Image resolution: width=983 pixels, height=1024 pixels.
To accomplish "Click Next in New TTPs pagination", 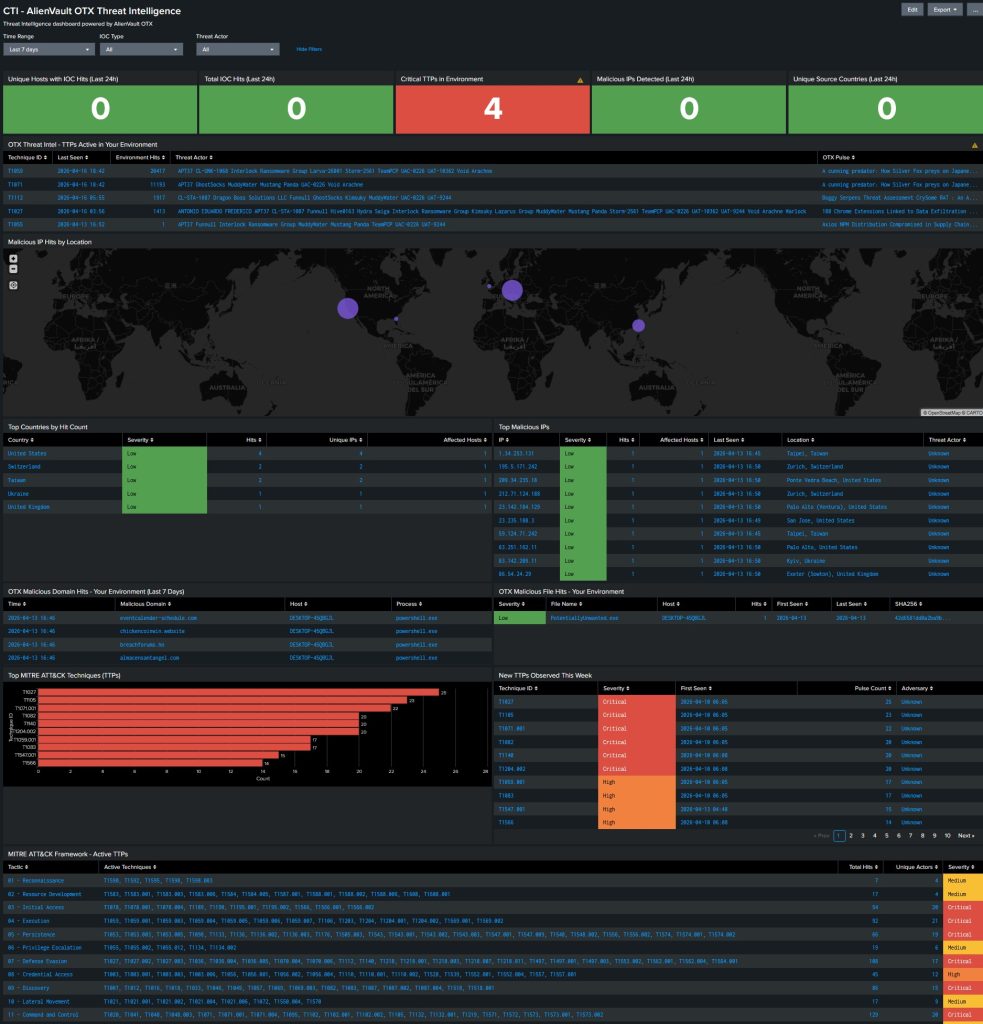I will (966, 835).
